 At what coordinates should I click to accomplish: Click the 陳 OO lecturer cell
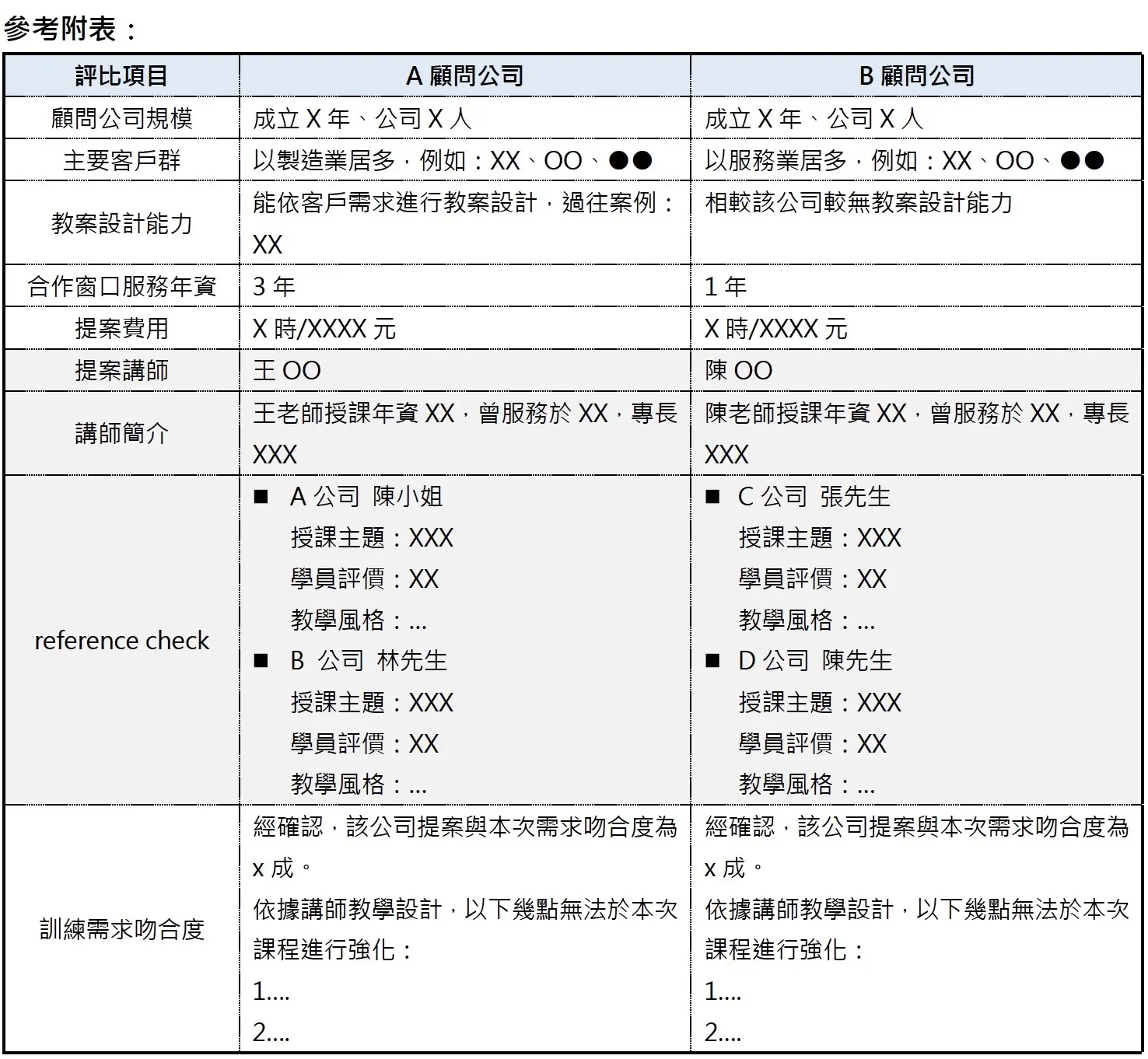point(916,370)
